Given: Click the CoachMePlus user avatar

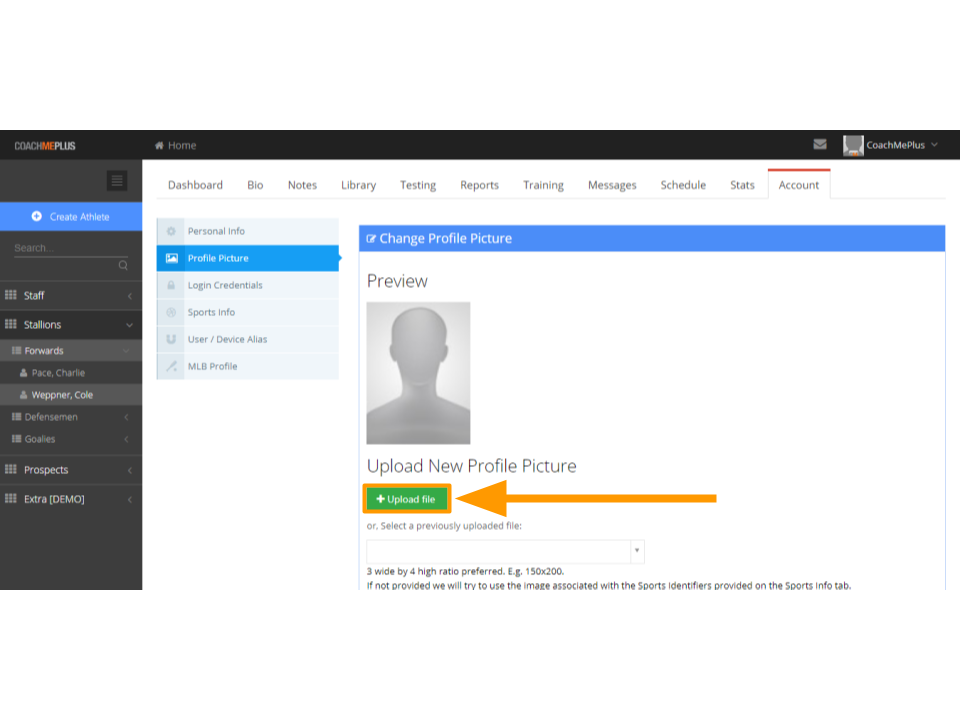Looking at the screenshot, I should (x=853, y=145).
